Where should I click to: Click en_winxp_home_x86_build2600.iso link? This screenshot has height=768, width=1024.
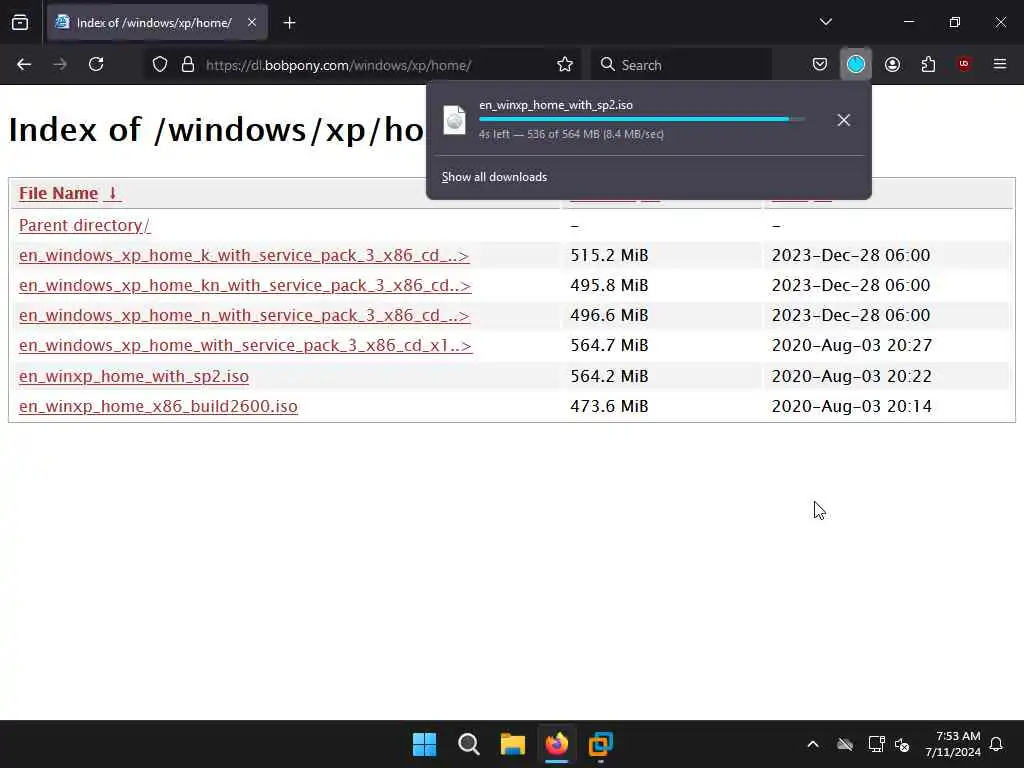tap(158, 406)
